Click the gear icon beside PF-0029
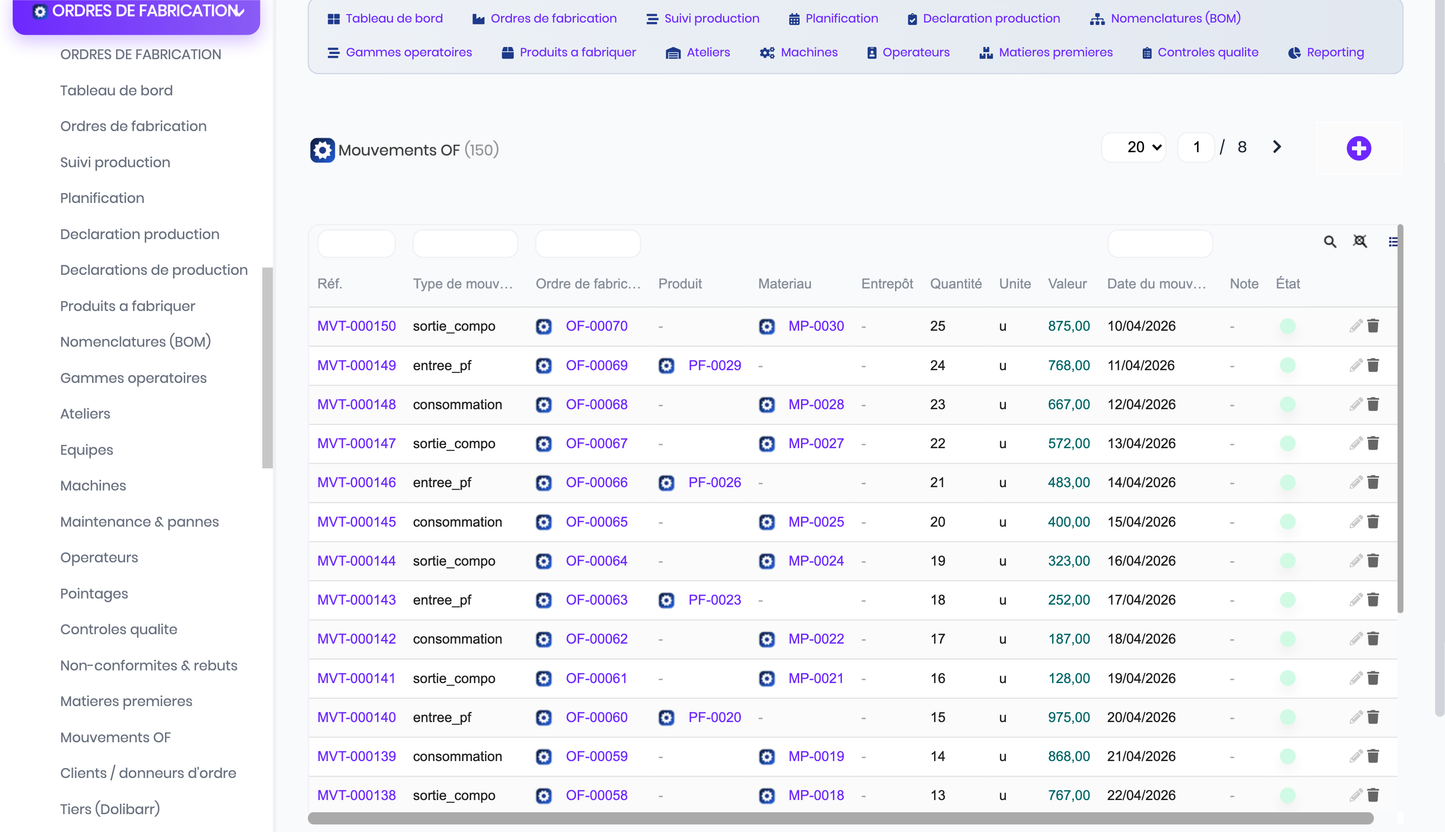The height and width of the screenshot is (832, 1445). click(667, 366)
